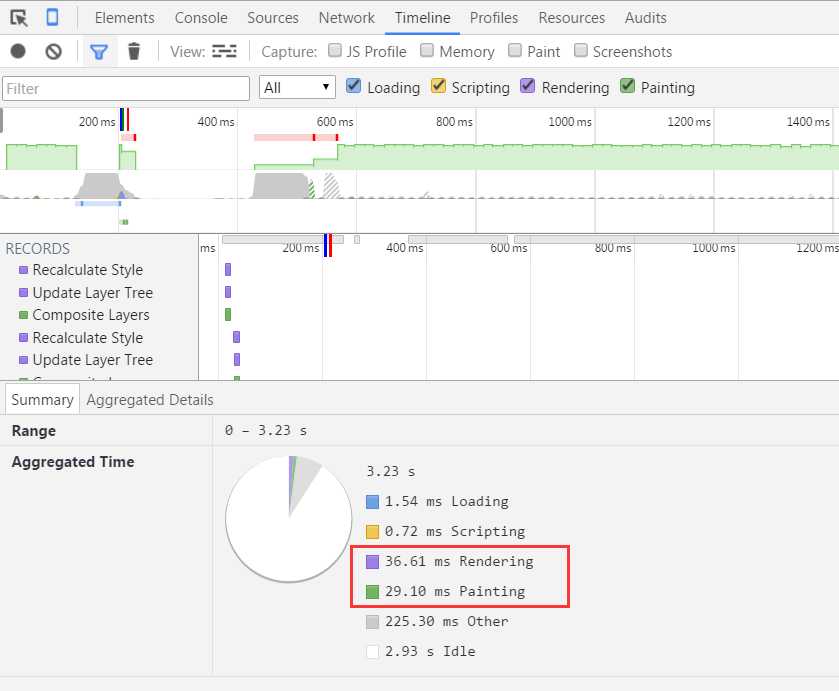Switch the view mode bars icon
This screenshot has width=839, height=691.
(224, 51)
